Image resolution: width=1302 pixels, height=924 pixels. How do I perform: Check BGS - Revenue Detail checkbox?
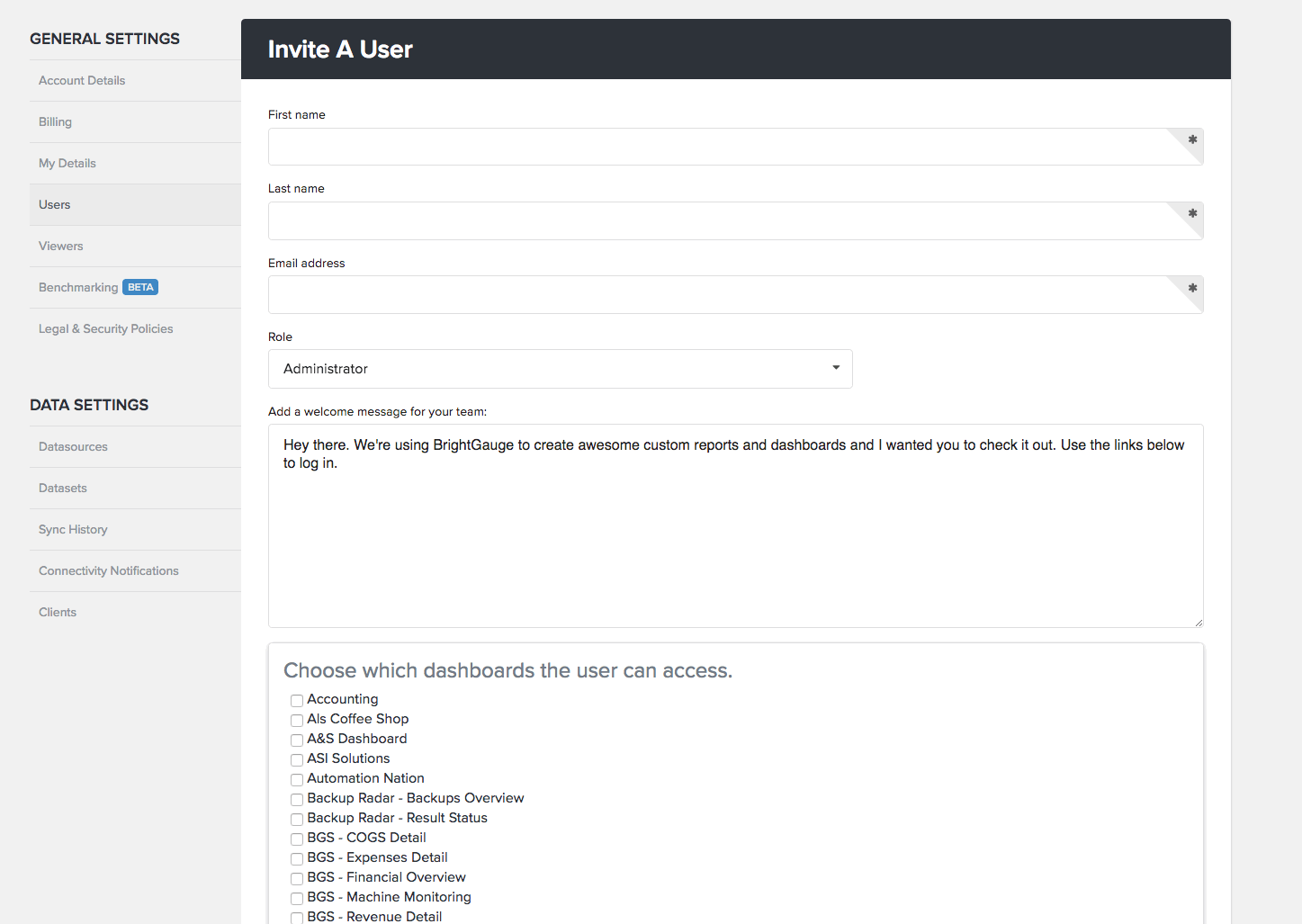[x=297, y=918]
